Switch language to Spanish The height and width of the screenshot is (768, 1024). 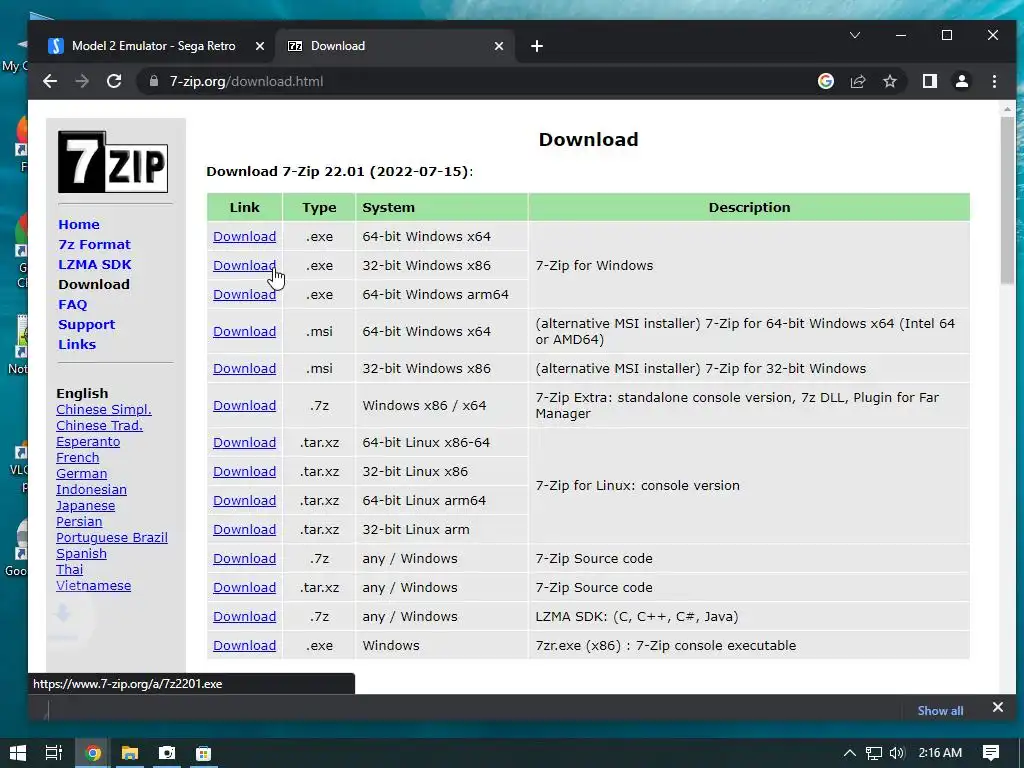[81, 553]
